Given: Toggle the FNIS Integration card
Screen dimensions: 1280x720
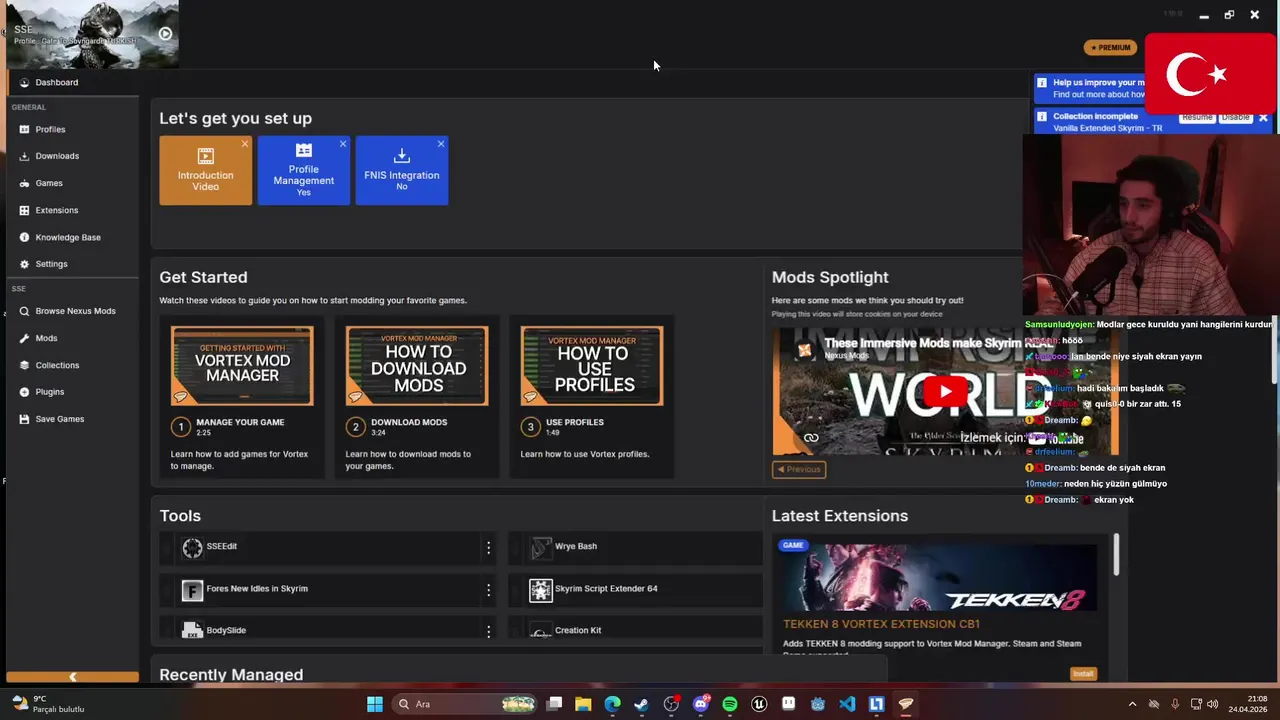Looking at the screenshot, I should click(x=402, y=171).
